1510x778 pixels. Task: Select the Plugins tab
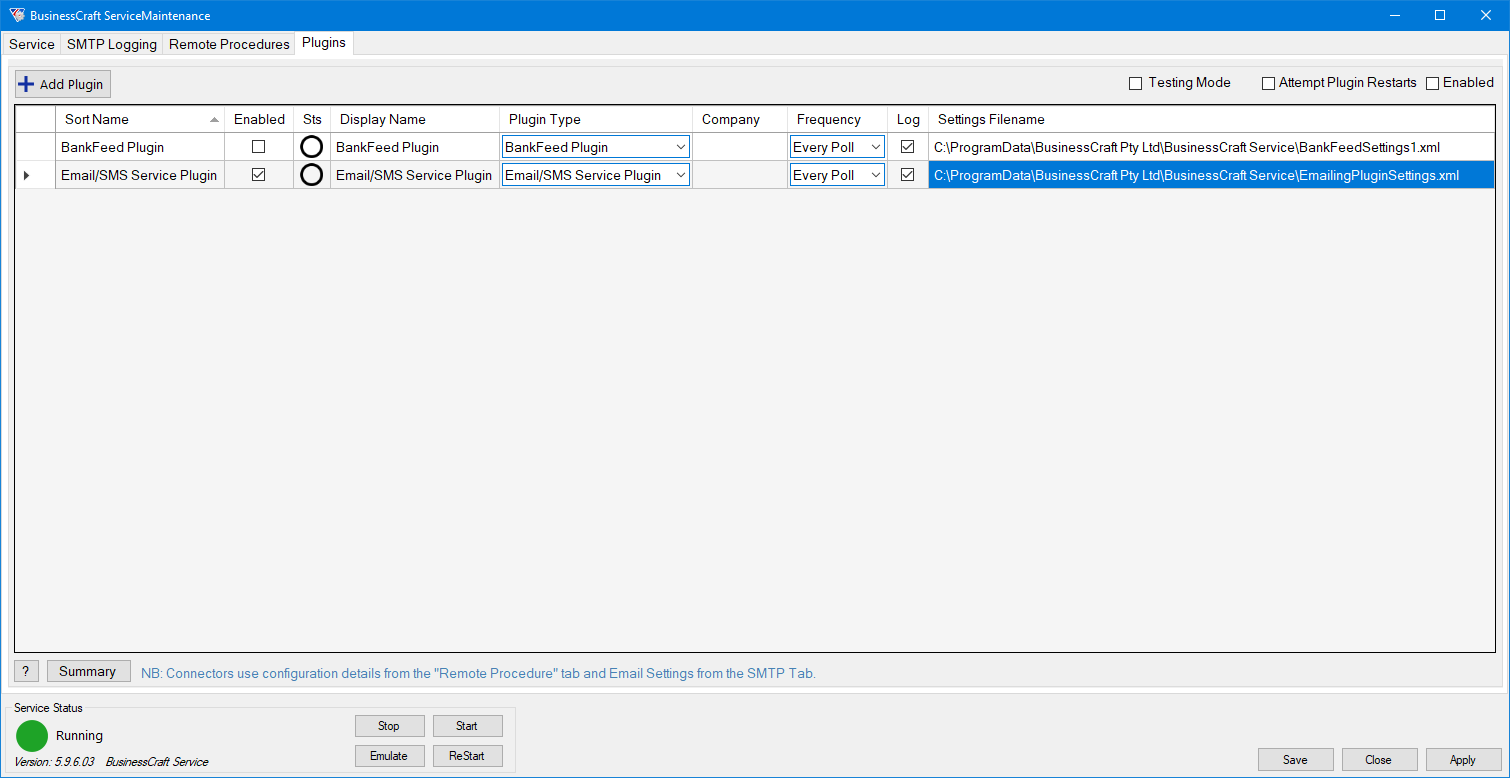point(324,43)
